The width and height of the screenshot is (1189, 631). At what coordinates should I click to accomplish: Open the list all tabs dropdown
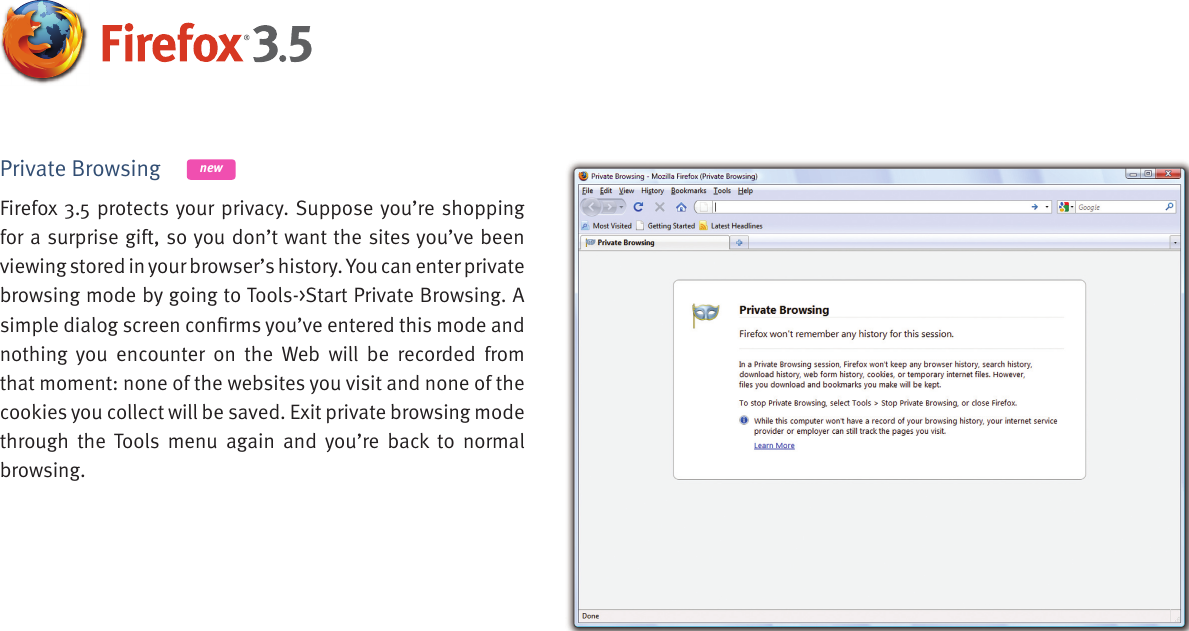click(1175, 243)
